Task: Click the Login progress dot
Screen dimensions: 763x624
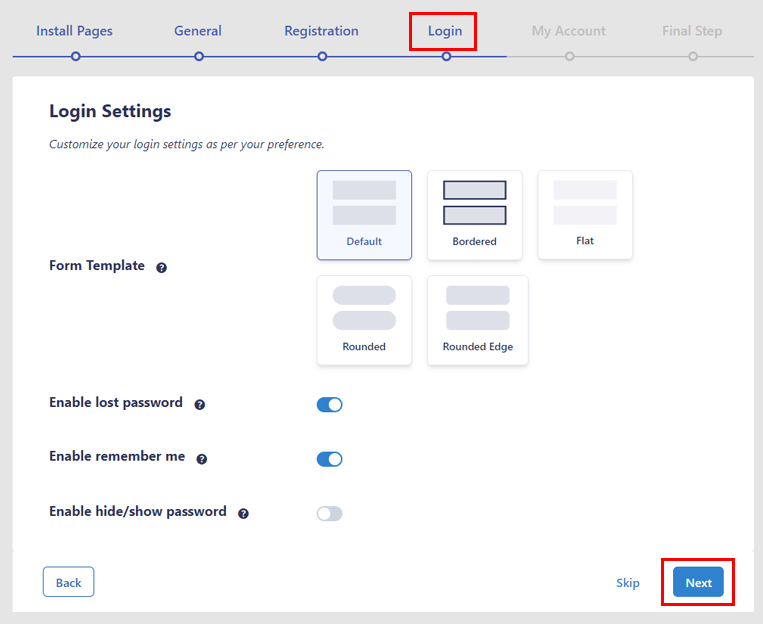Action: click(446, 56)
